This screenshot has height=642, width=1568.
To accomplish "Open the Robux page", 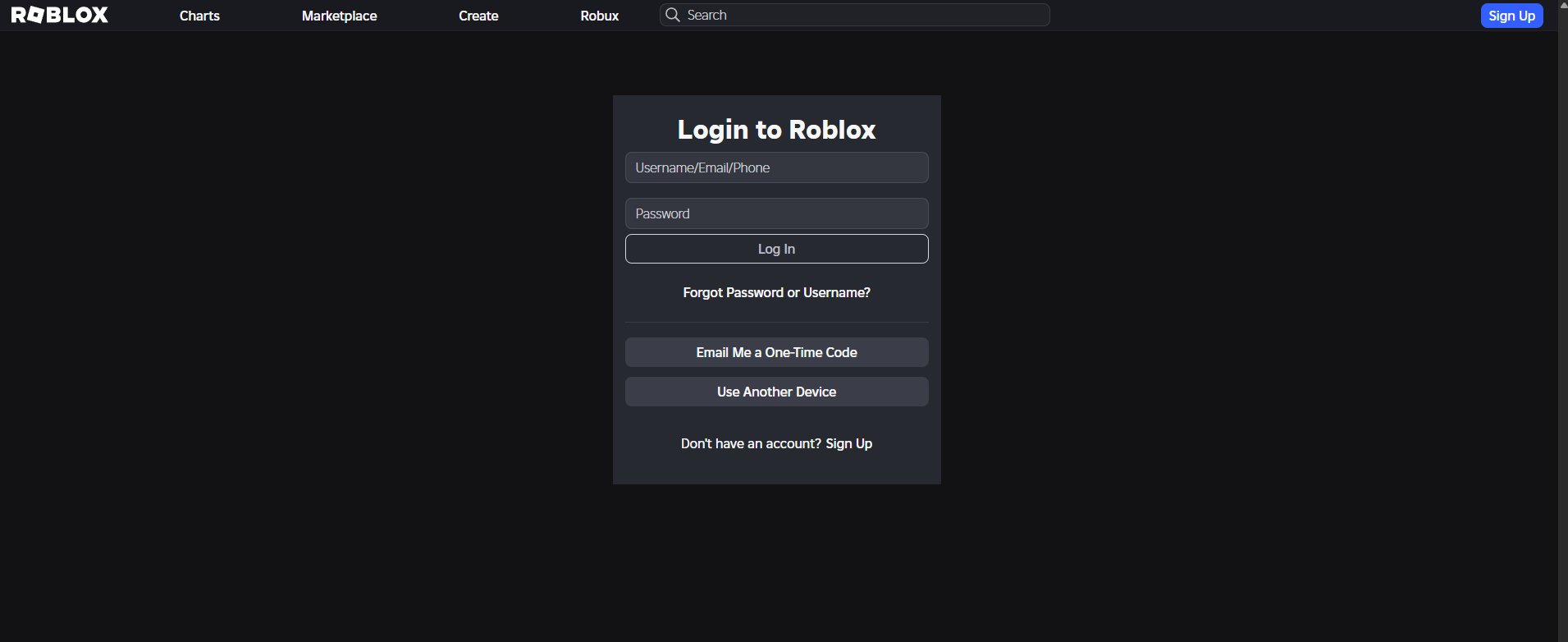I will pyautogui.click(x=600, y=16).
